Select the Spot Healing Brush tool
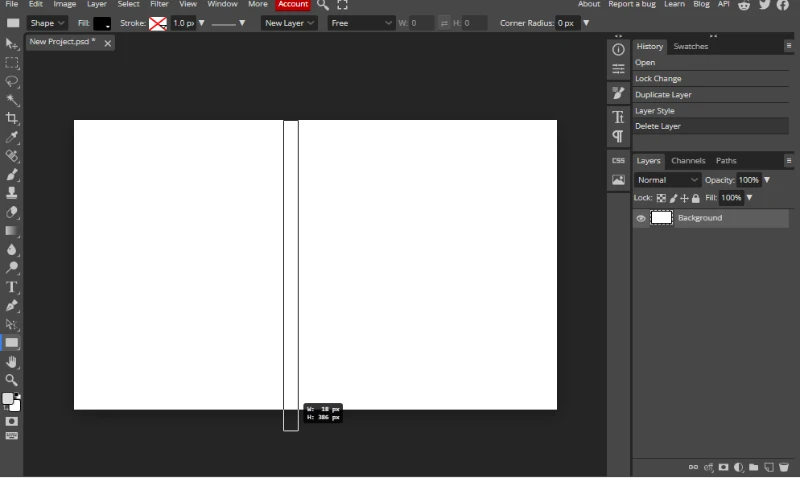 (x=11, y=156)
